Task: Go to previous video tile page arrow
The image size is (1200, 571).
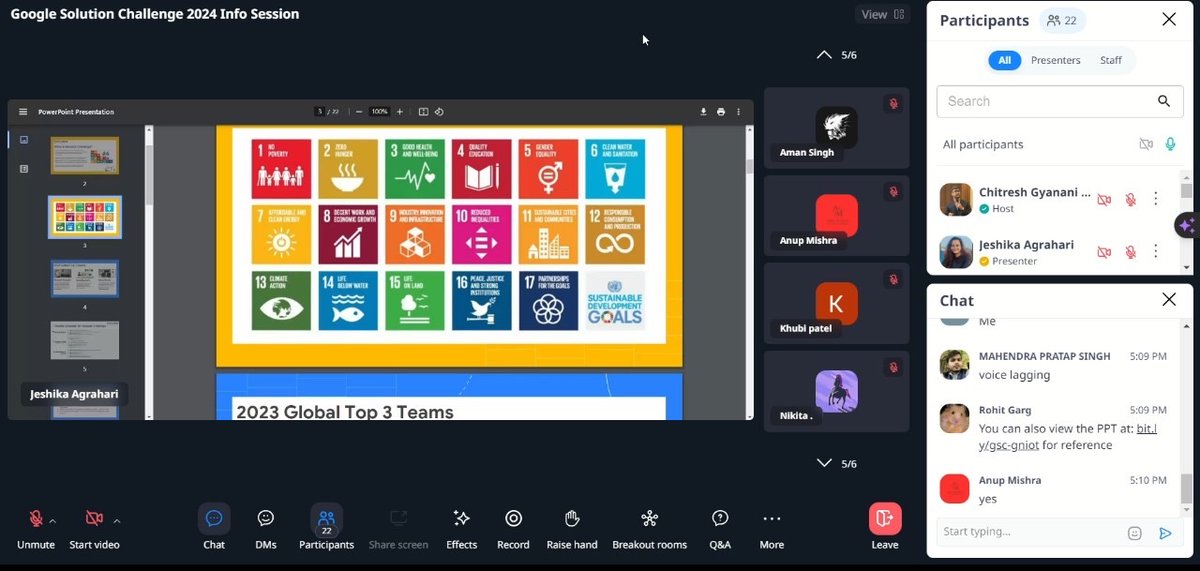Action: coord(824,55)
